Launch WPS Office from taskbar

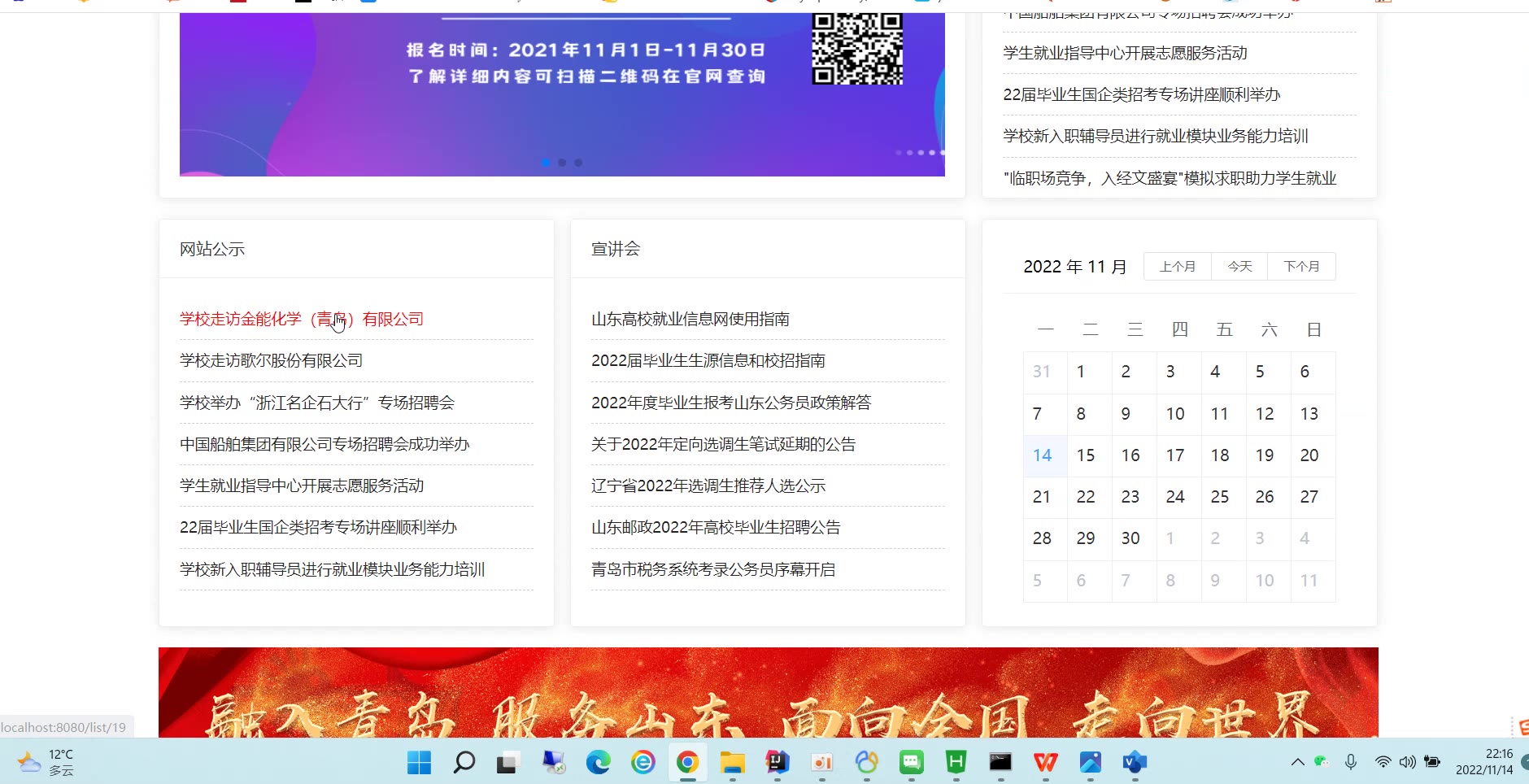click(1045, 762)
